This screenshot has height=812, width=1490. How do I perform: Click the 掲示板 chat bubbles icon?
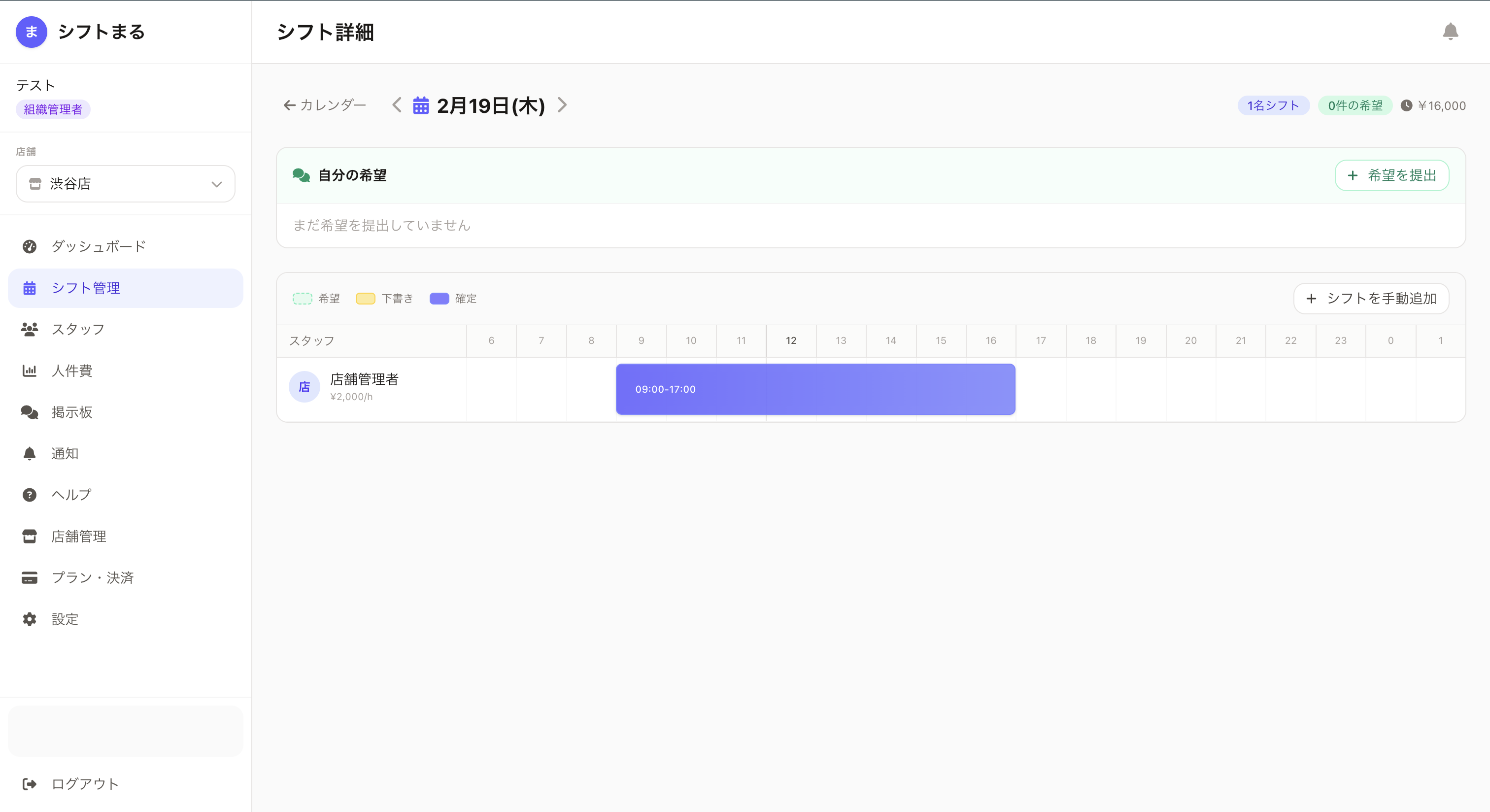pyautogui.click(x=30, y=412)
